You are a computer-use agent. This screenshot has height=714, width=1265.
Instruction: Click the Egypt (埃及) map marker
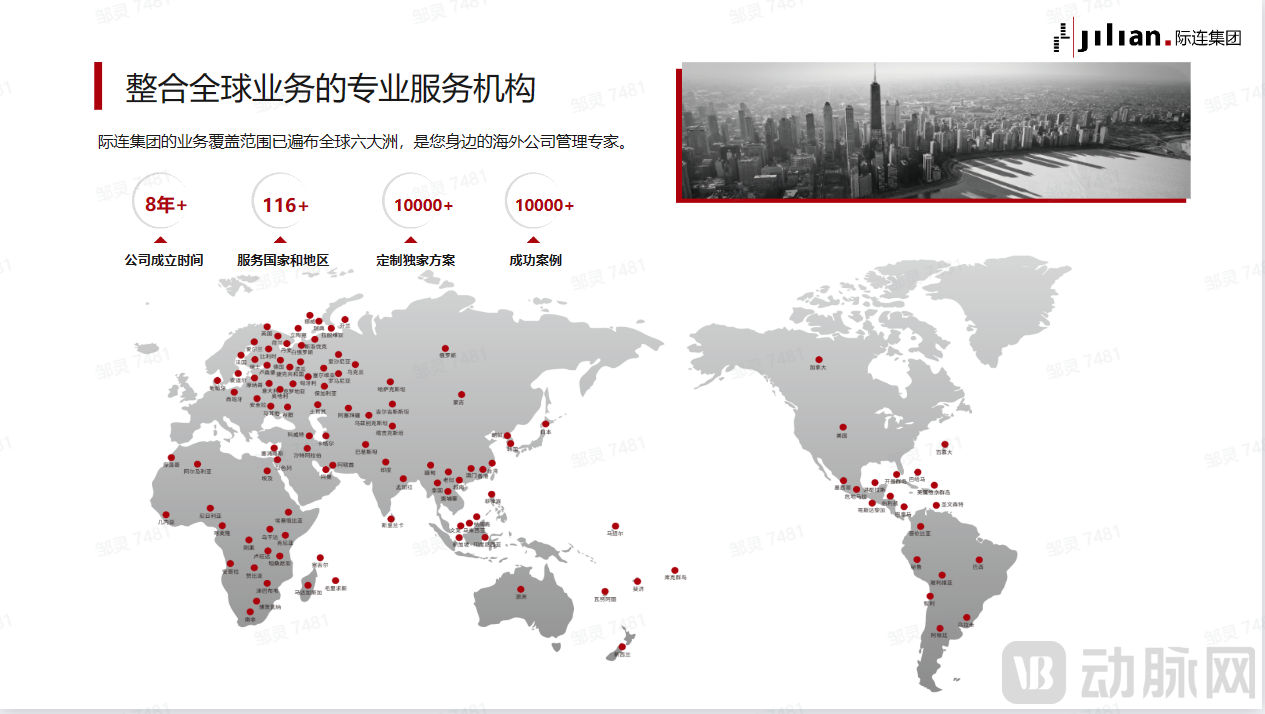click(267, 471)
